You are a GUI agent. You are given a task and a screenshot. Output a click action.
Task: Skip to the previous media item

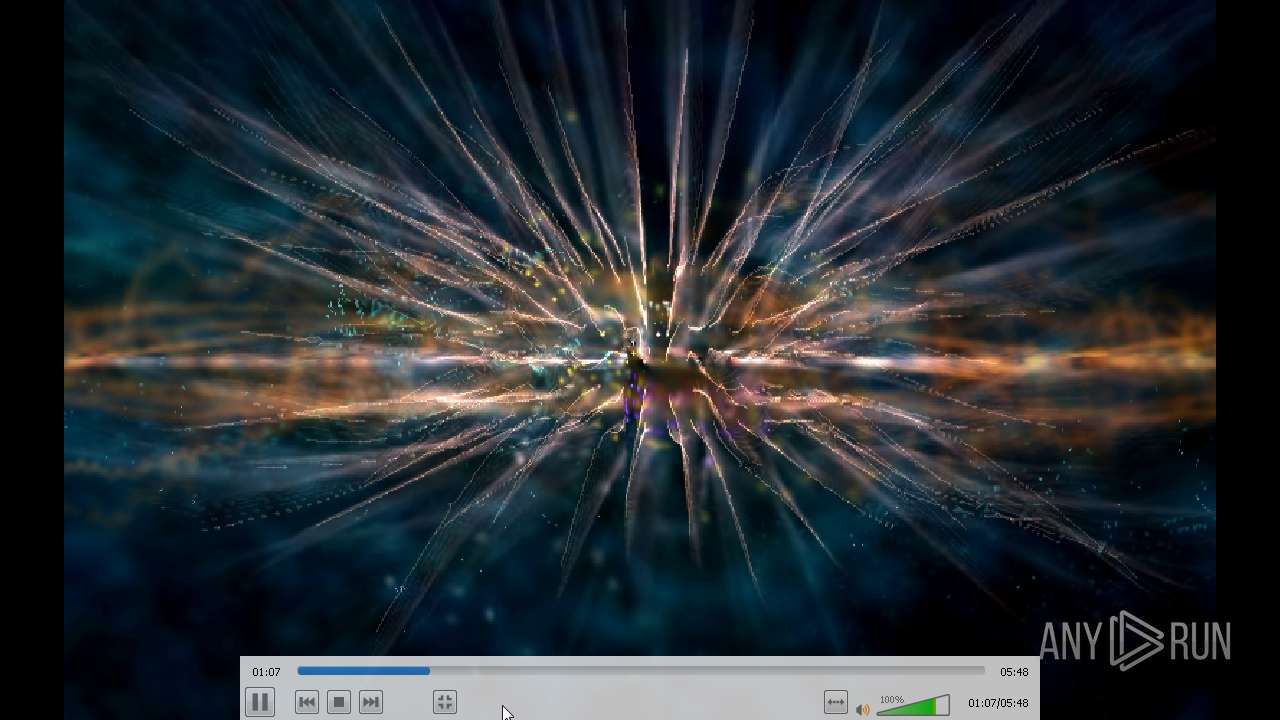point(307,703)
